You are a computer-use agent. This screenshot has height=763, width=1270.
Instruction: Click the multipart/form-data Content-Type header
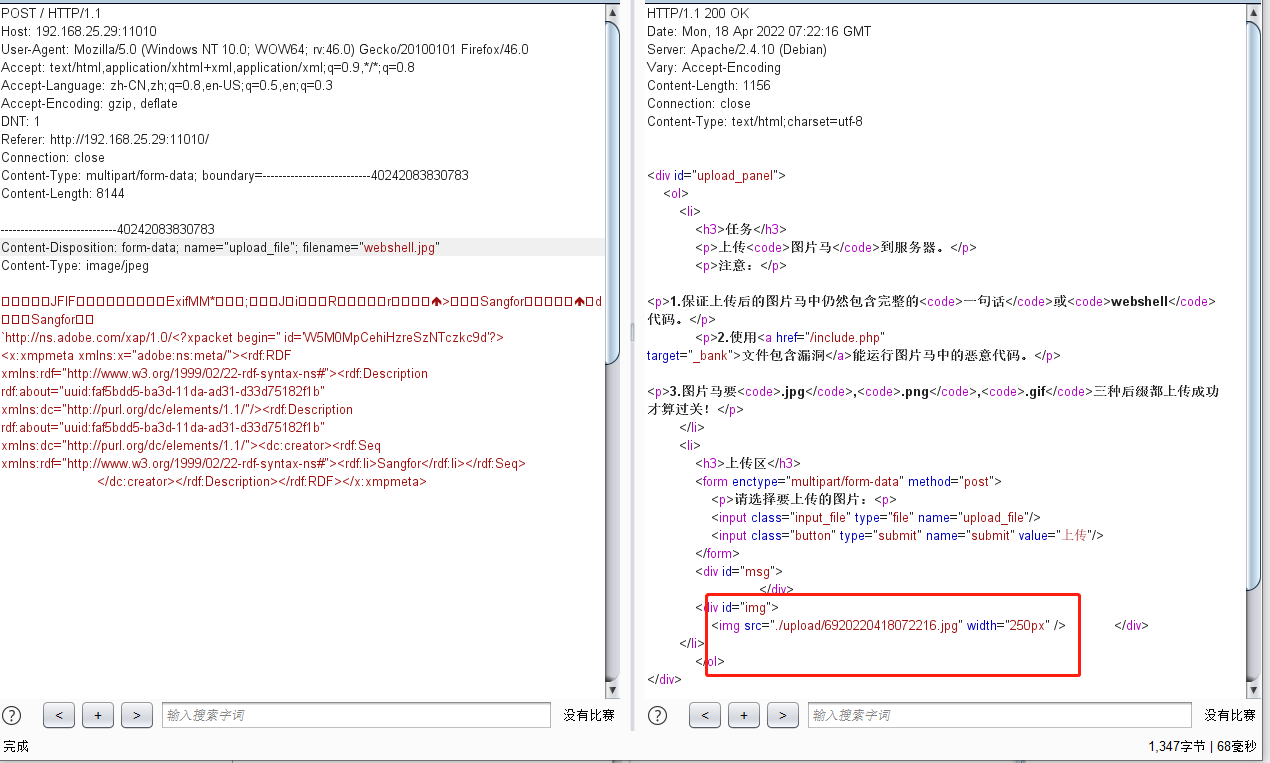coord(235,175)
